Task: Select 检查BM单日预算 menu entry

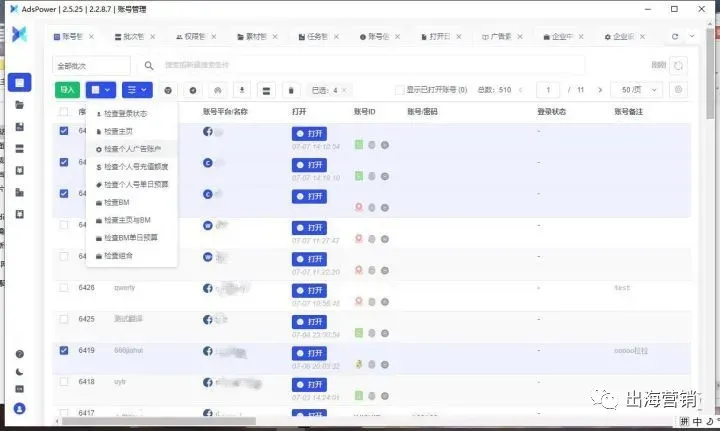Action: [x=131, y=238]
